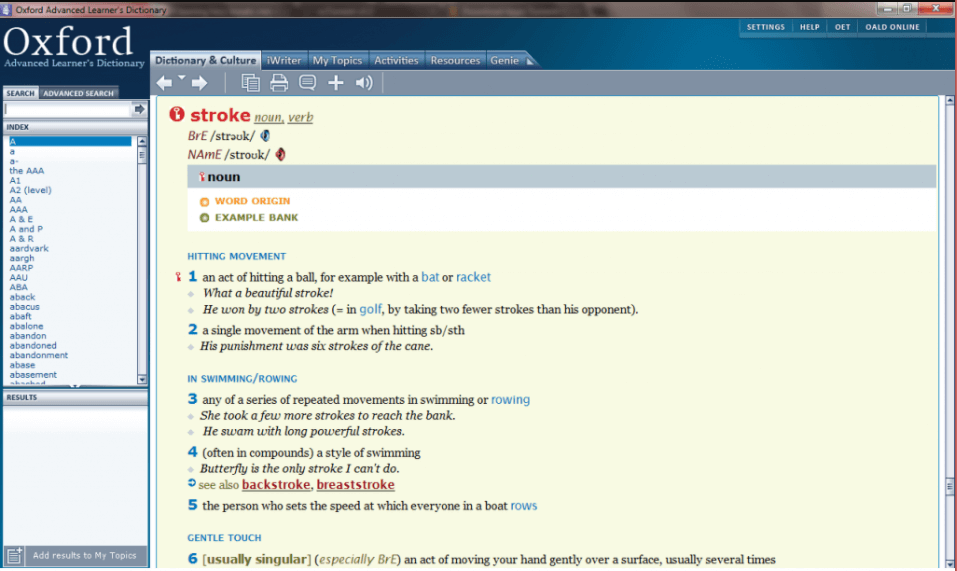Play British English pronunciation of stroke
Screen dimensions: 957x571
tap(266, 135)
